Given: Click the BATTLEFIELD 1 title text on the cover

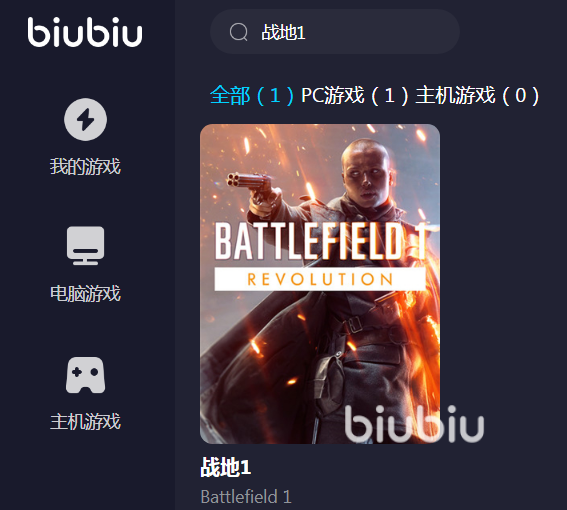Looking at the screenshot, I should [321, 241].
